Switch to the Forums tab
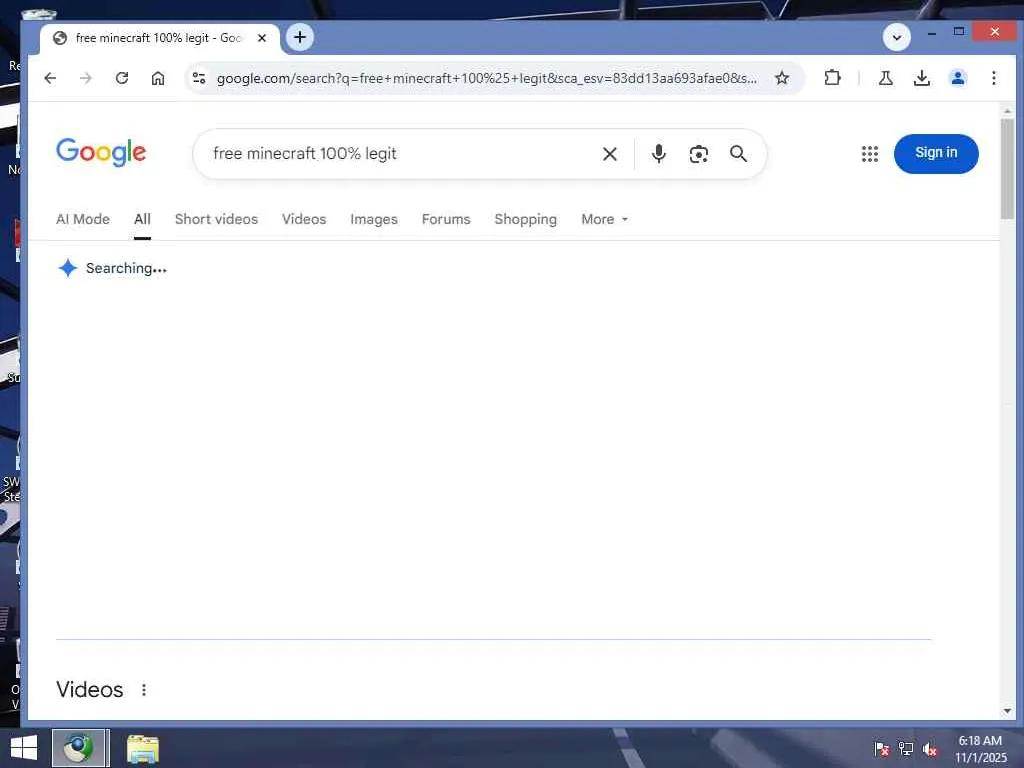Viewport: 1024px width, 768px height. coord(446,219)
